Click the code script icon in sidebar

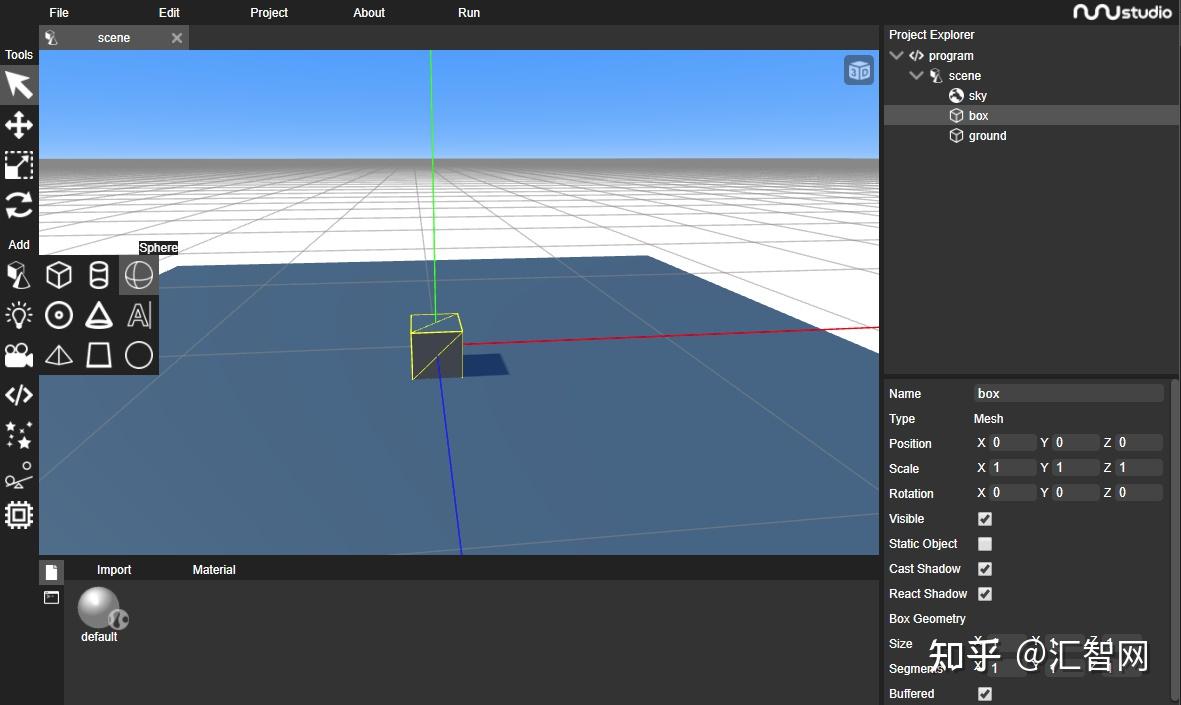(18, 395)
